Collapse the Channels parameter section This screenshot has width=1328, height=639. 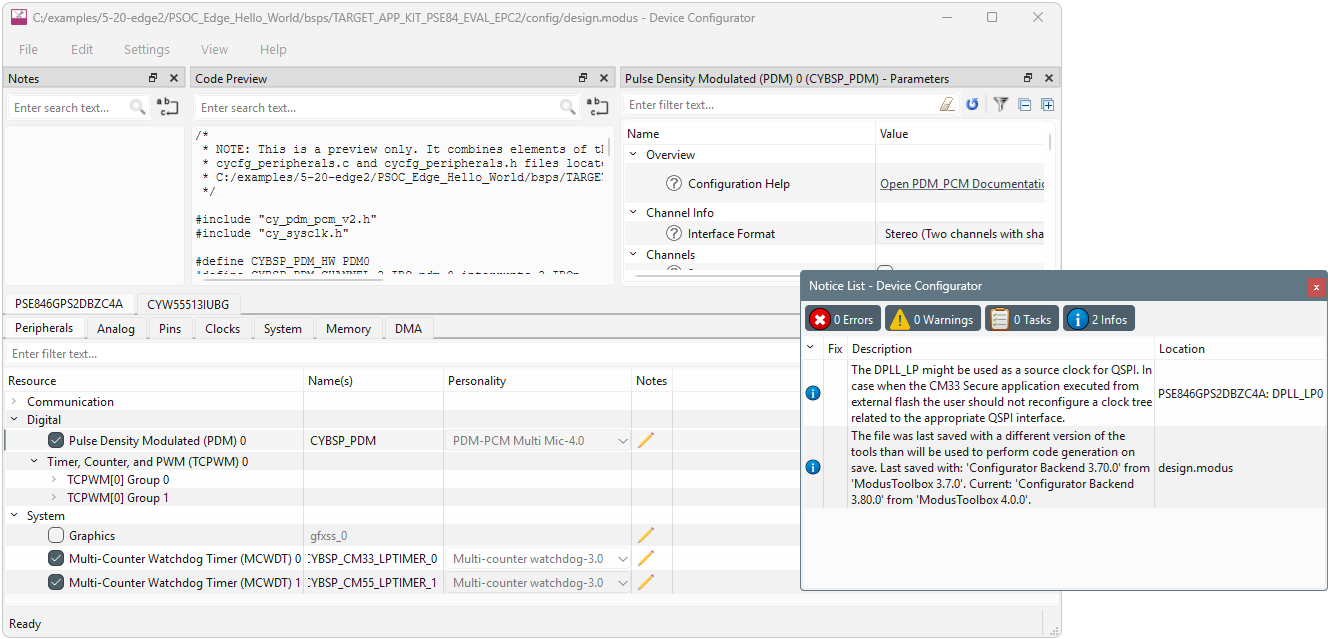click(x=633, y=255)
